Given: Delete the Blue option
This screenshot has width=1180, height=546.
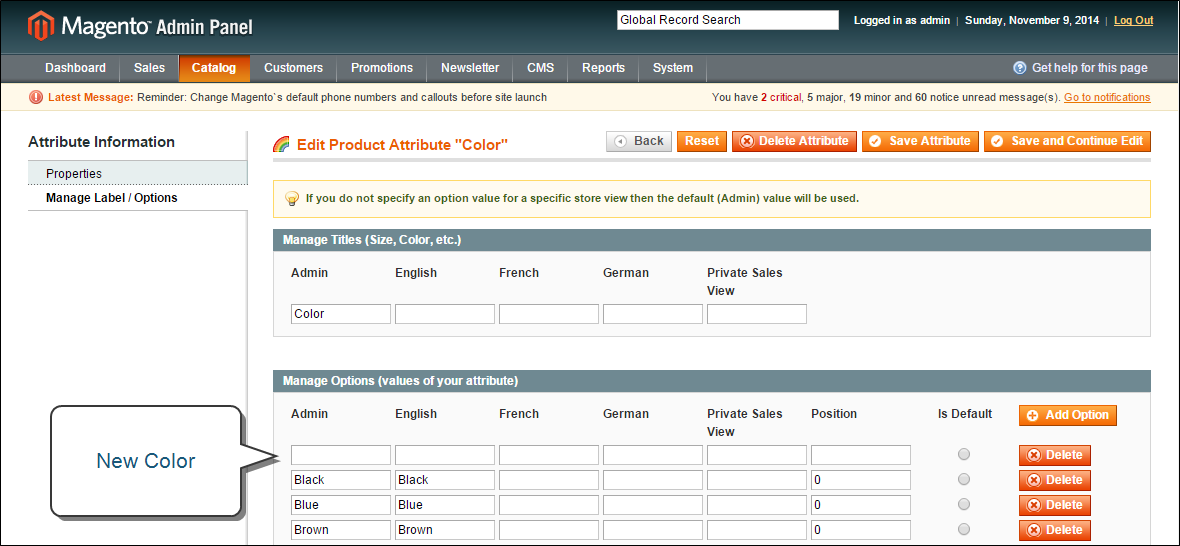Looking at the screenshot, I should pyautogui.click(x=1055, y=505).
